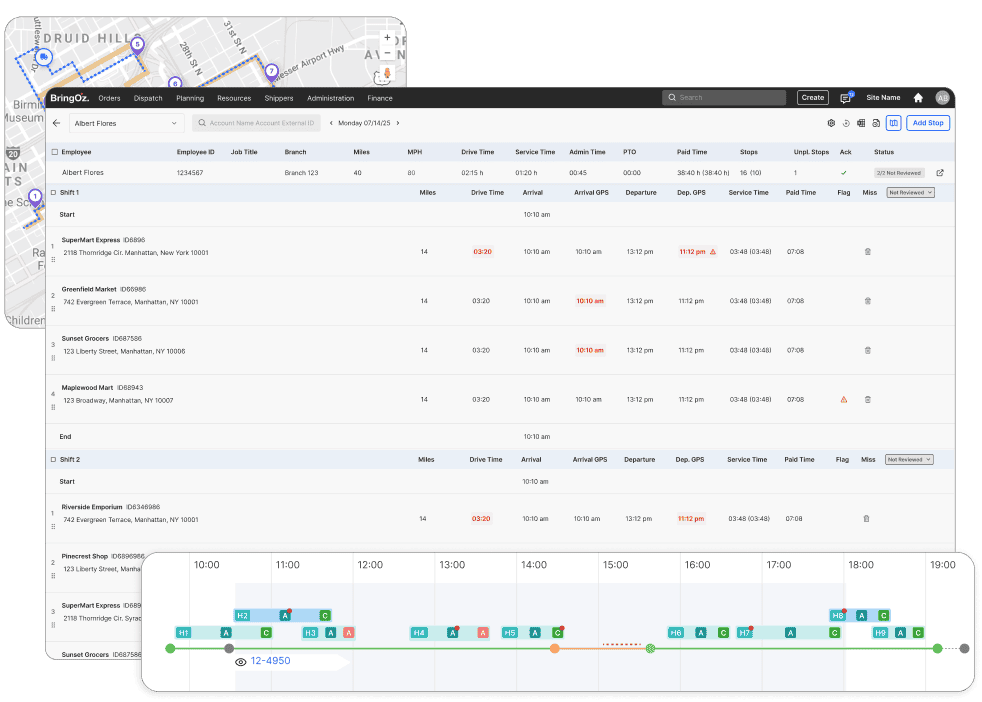Go to the previous day arrow

tap(331, 123)
